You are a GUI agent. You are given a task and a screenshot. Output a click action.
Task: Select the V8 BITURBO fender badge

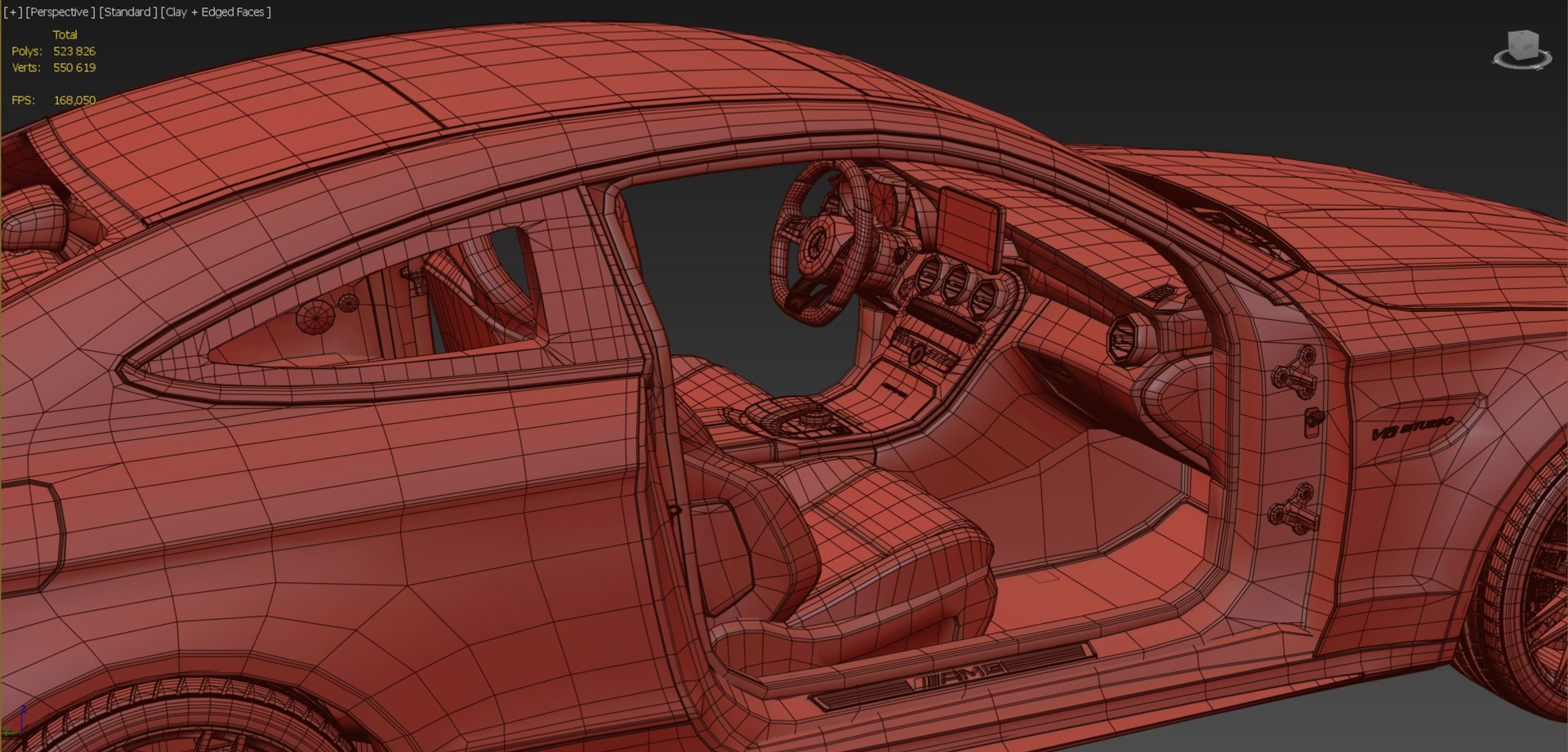tap(1413, 426)
